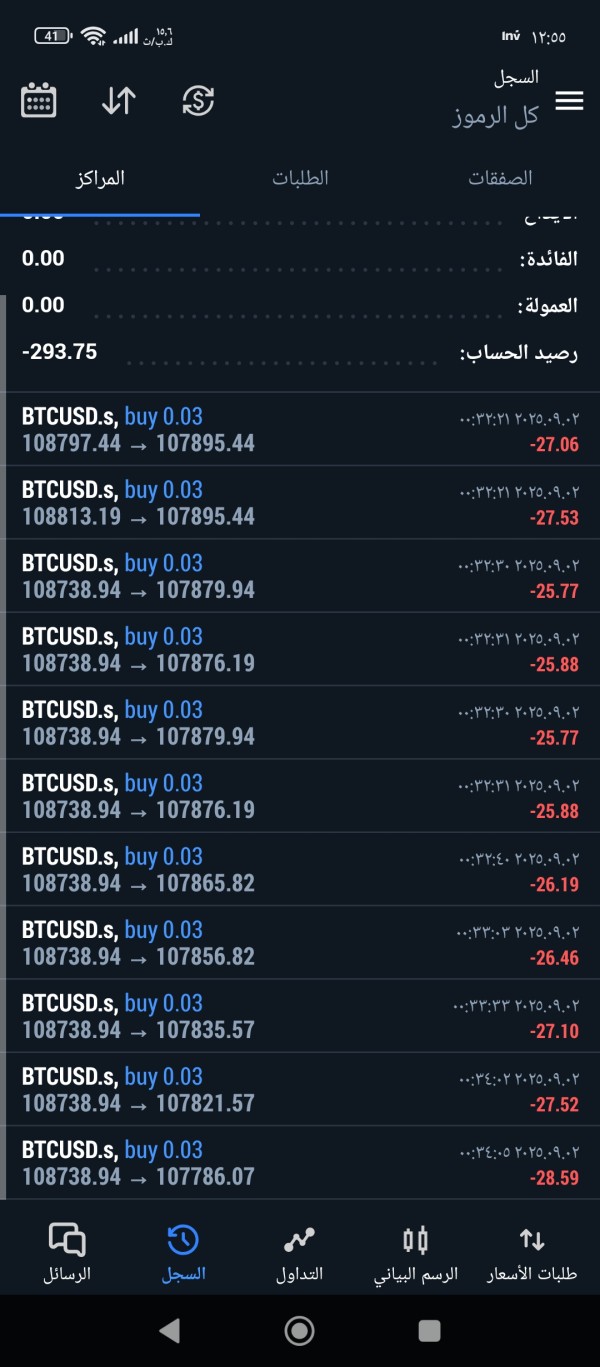Tap the dollar refresh icon
600x1367 pixels.
click(198, 101)
